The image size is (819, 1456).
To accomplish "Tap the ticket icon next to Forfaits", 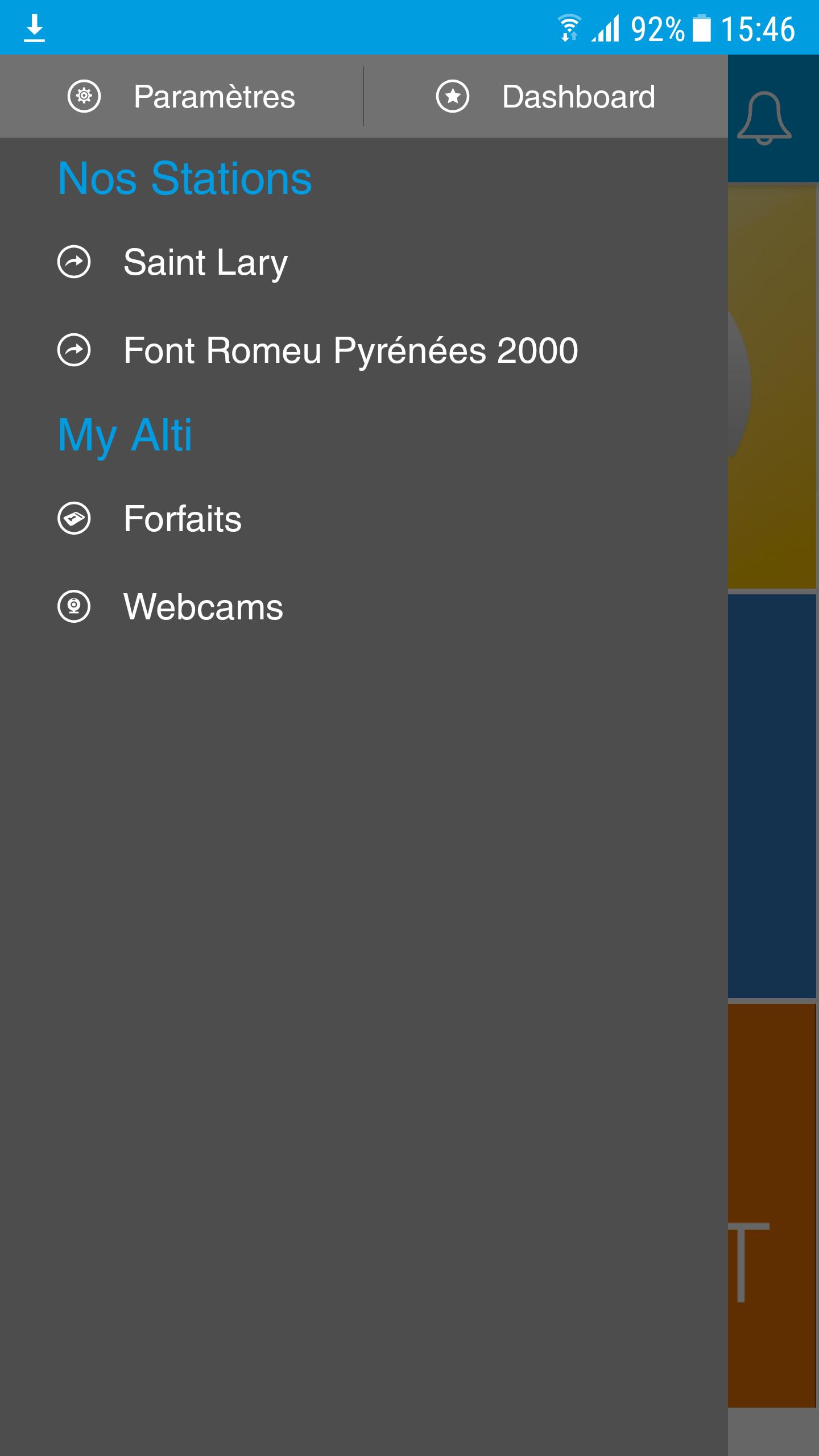I will [x=74, y=518].
